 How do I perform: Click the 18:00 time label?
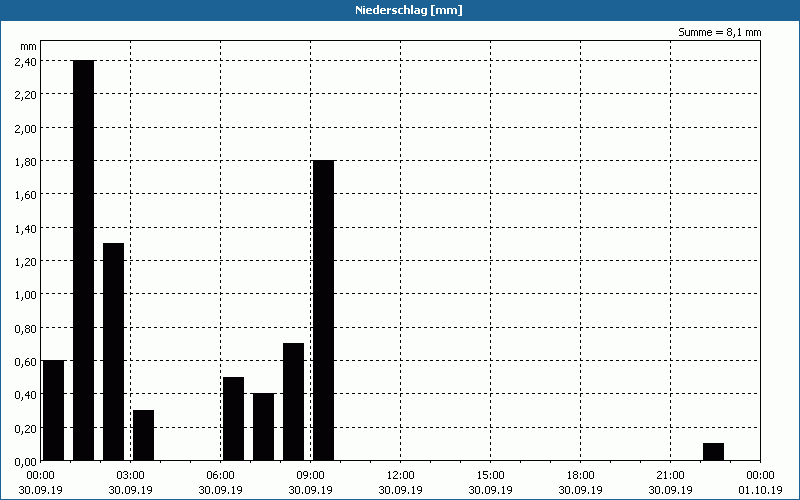click(x=581, y=476)
